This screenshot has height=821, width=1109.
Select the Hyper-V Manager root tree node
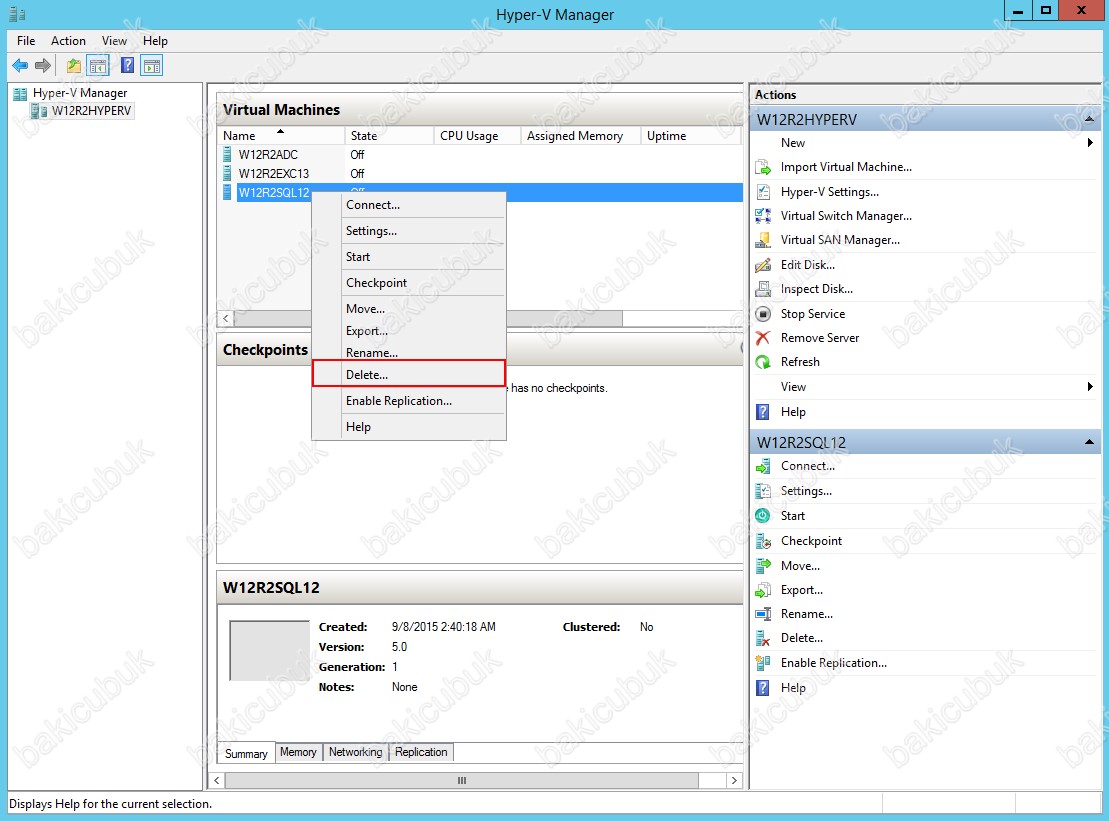pyautogui.click(x=80, y=93)
